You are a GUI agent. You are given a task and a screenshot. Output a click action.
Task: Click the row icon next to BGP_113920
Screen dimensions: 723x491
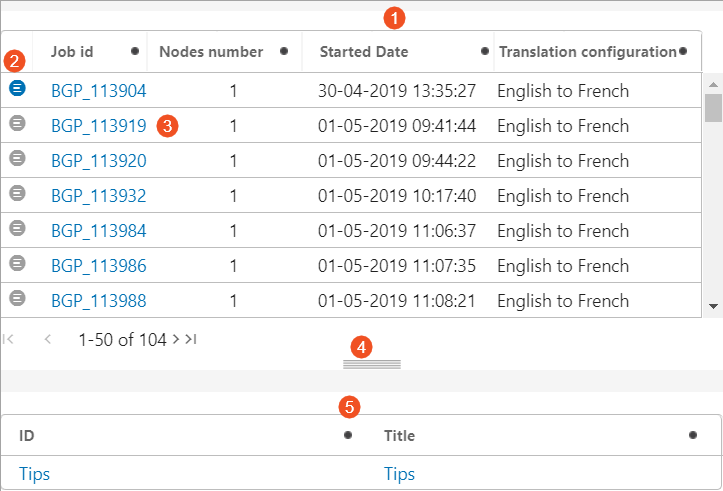tap(17, 158)
